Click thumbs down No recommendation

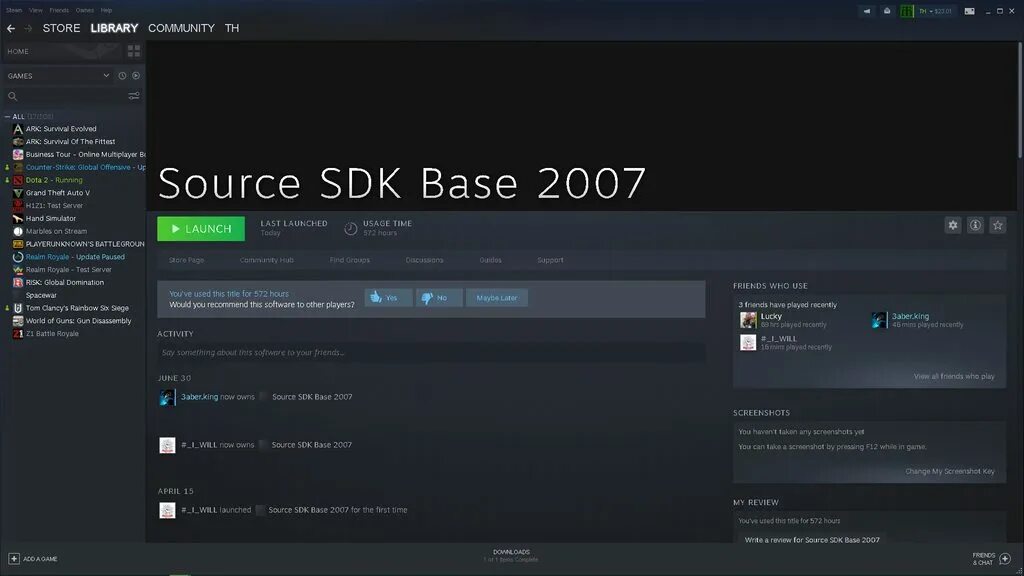[439, 298]
